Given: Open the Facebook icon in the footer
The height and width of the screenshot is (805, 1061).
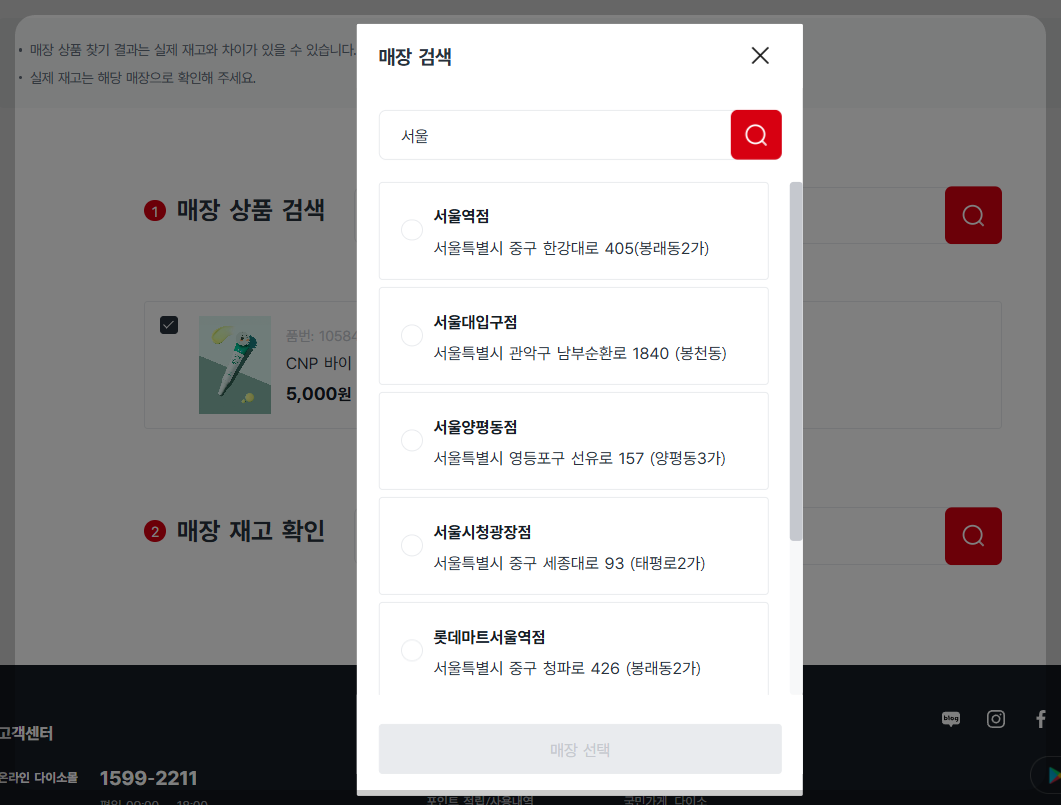Looking at the screenshot, I should (x=1041, y=718).
